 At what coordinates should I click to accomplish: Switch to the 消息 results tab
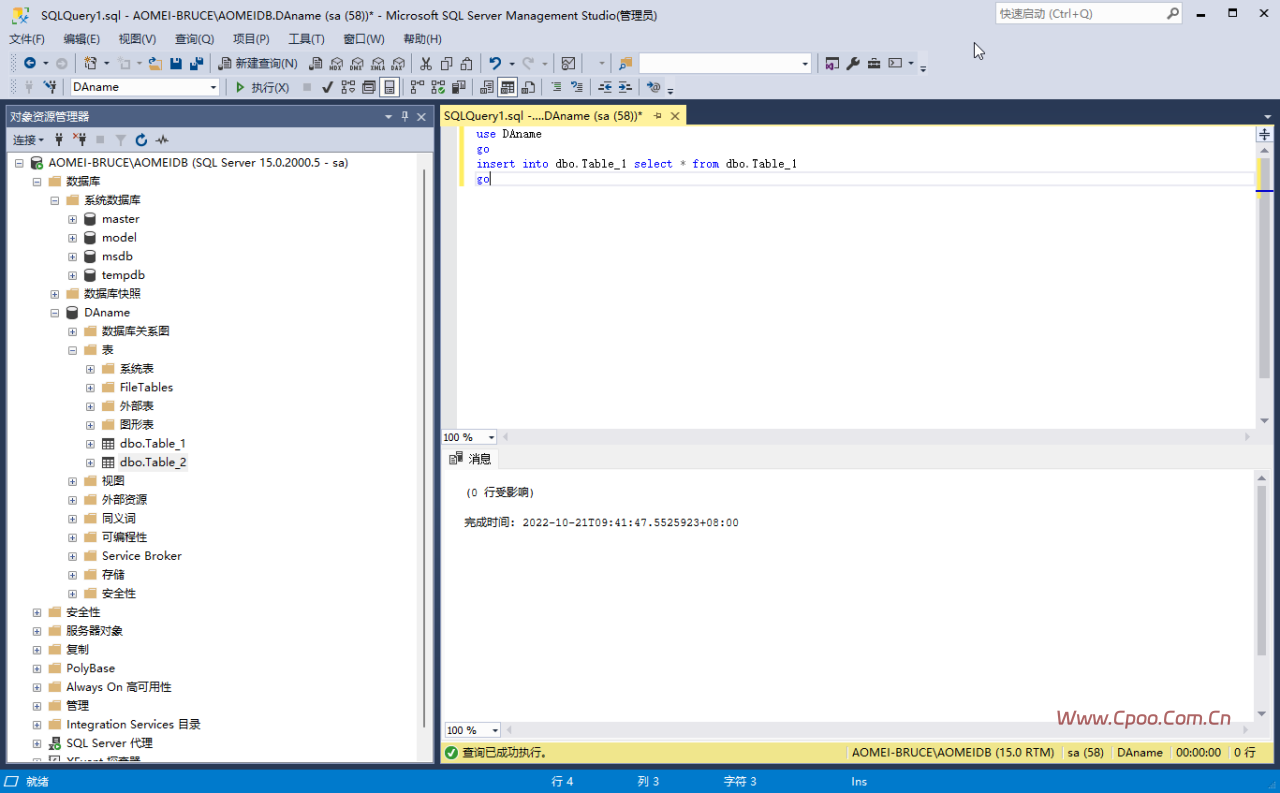(471, 459)
